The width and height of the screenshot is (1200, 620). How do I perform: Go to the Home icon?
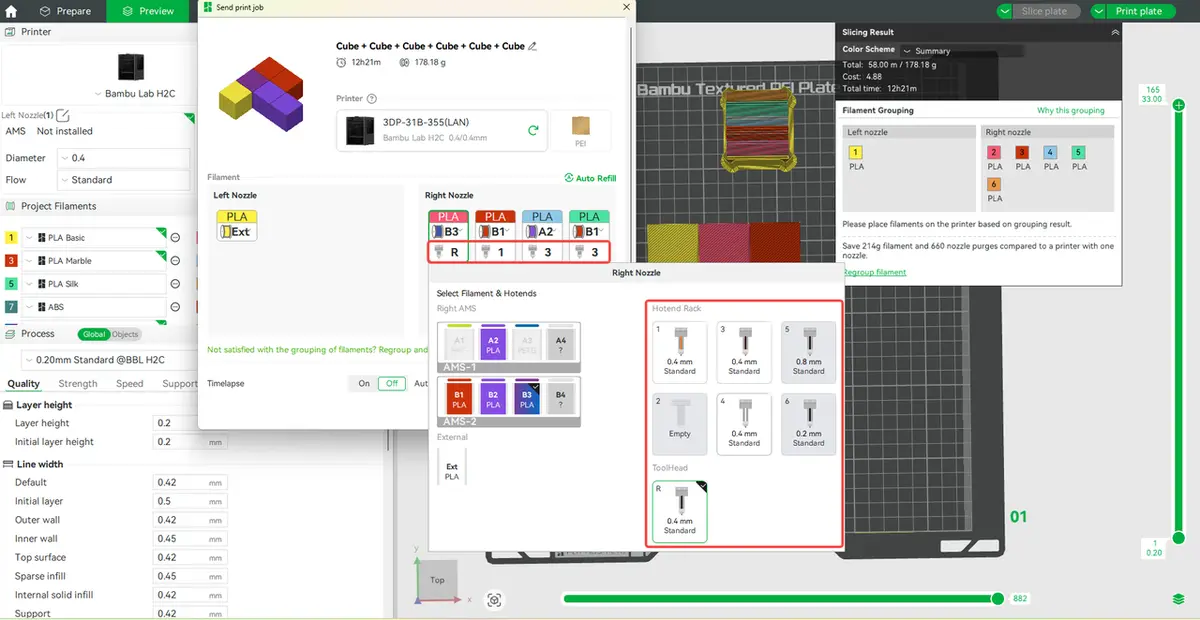[11, 11]
